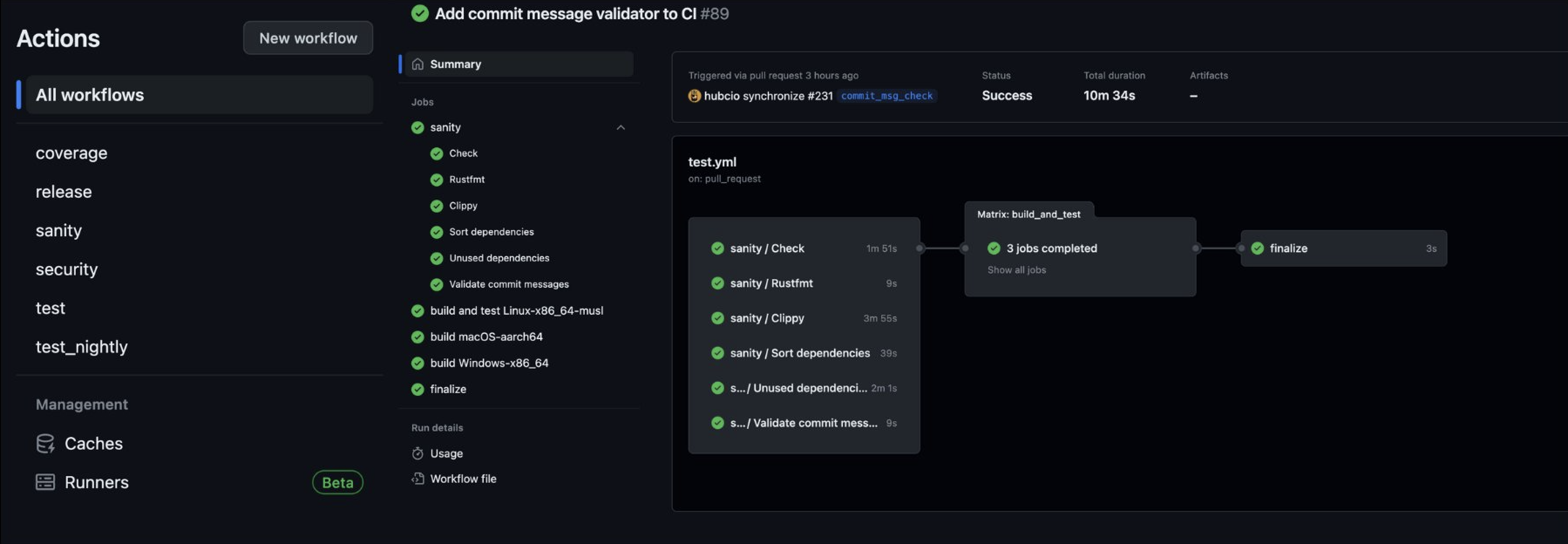Expand Show all jobs in matrix
The width and height of the screenshot is (1568, 544).
pos(1016,269)
